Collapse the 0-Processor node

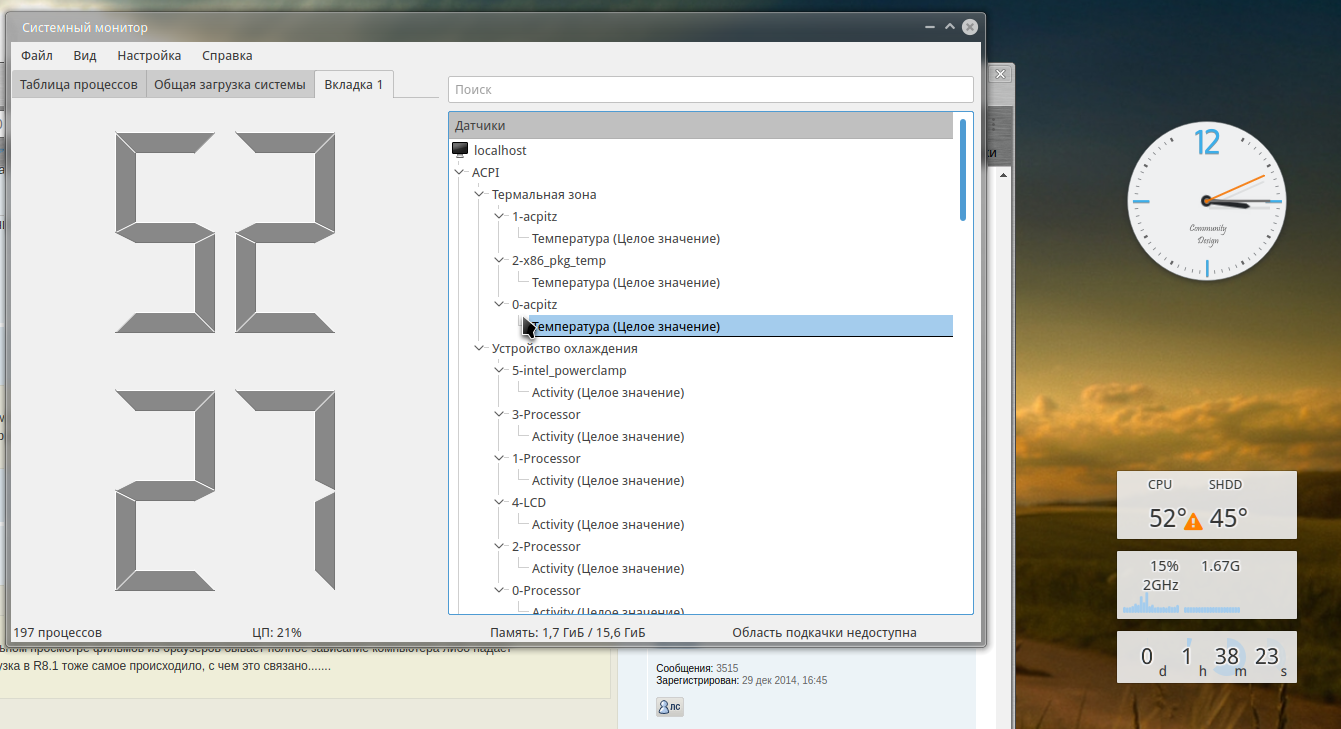tap(500, 590)
